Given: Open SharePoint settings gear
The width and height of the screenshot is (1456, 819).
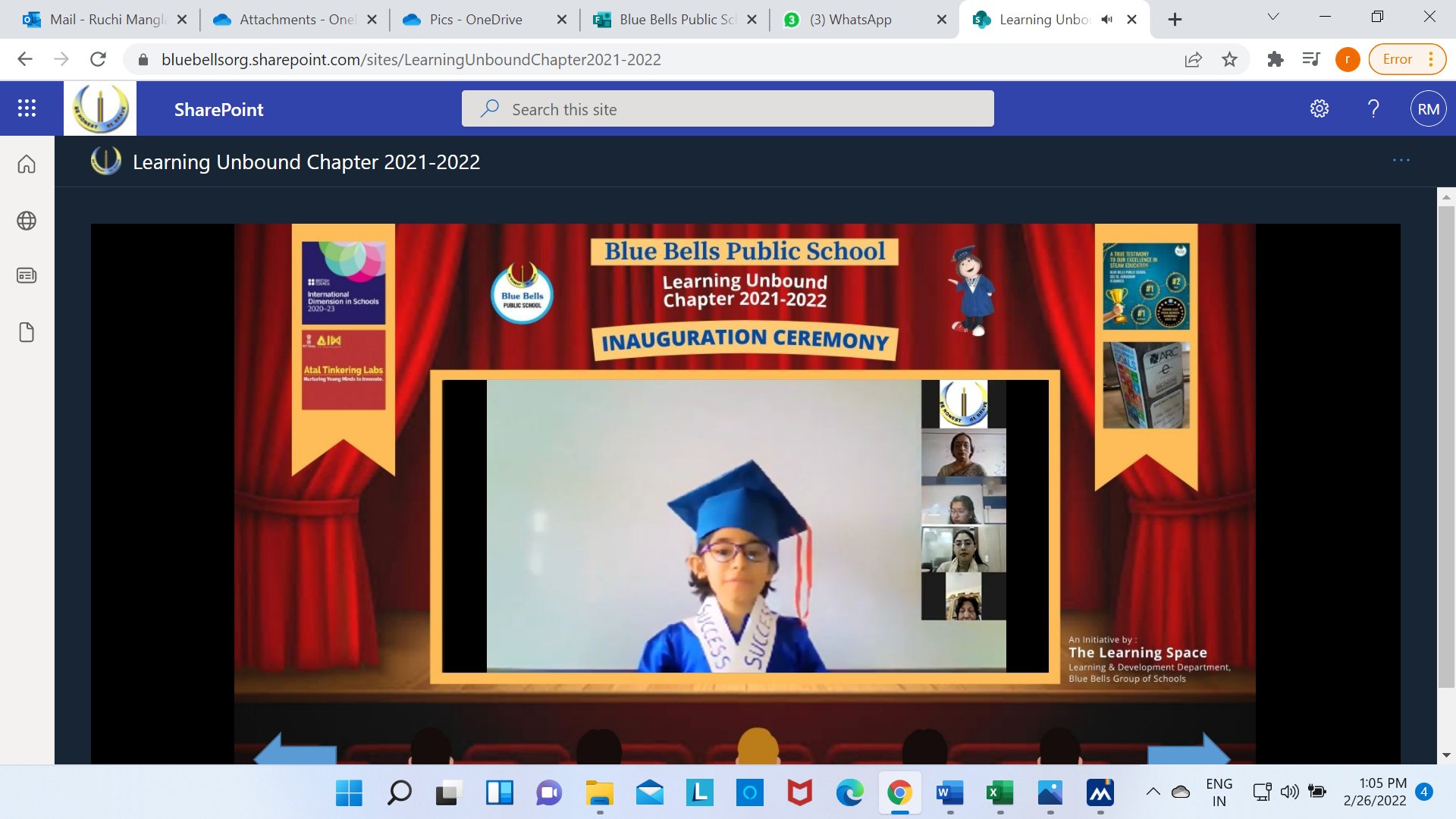Looking at the screenshot, I should pos(1319,108).
